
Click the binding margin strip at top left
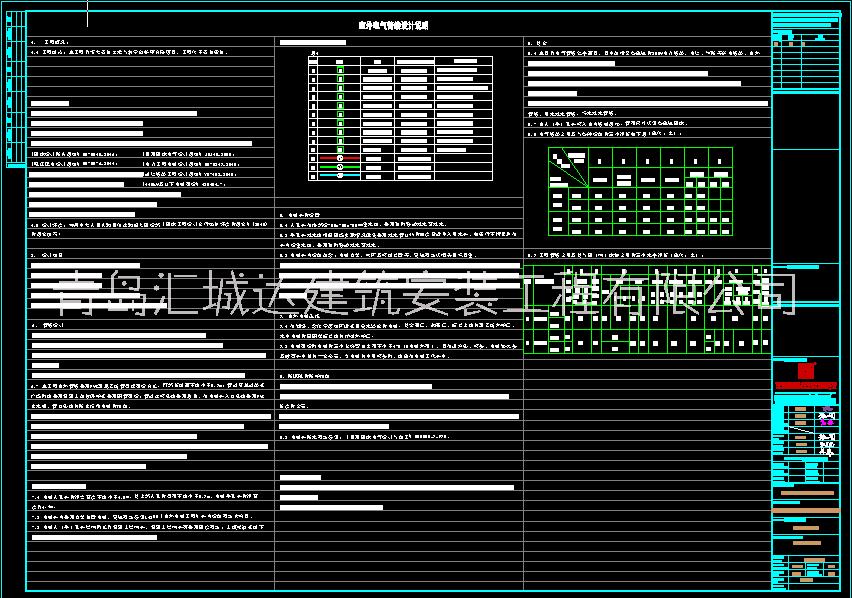12,80
